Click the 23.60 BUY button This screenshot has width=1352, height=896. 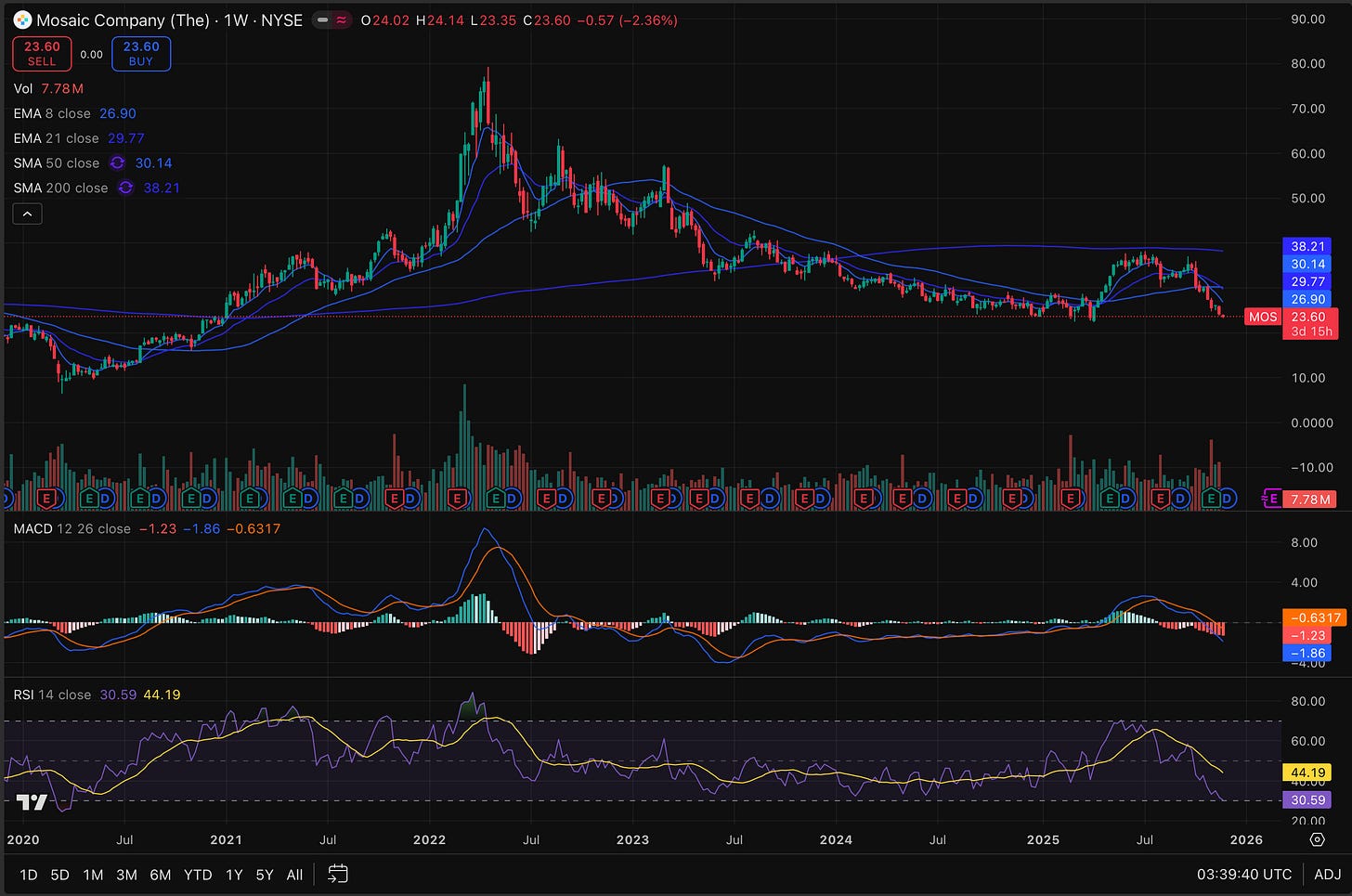[x=141, y=54]
